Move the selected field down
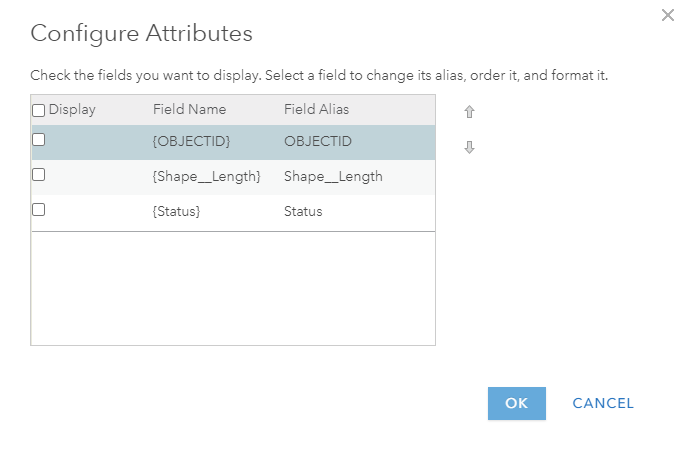This screenshot has width=682, height=457. click(x=469, y=147)
